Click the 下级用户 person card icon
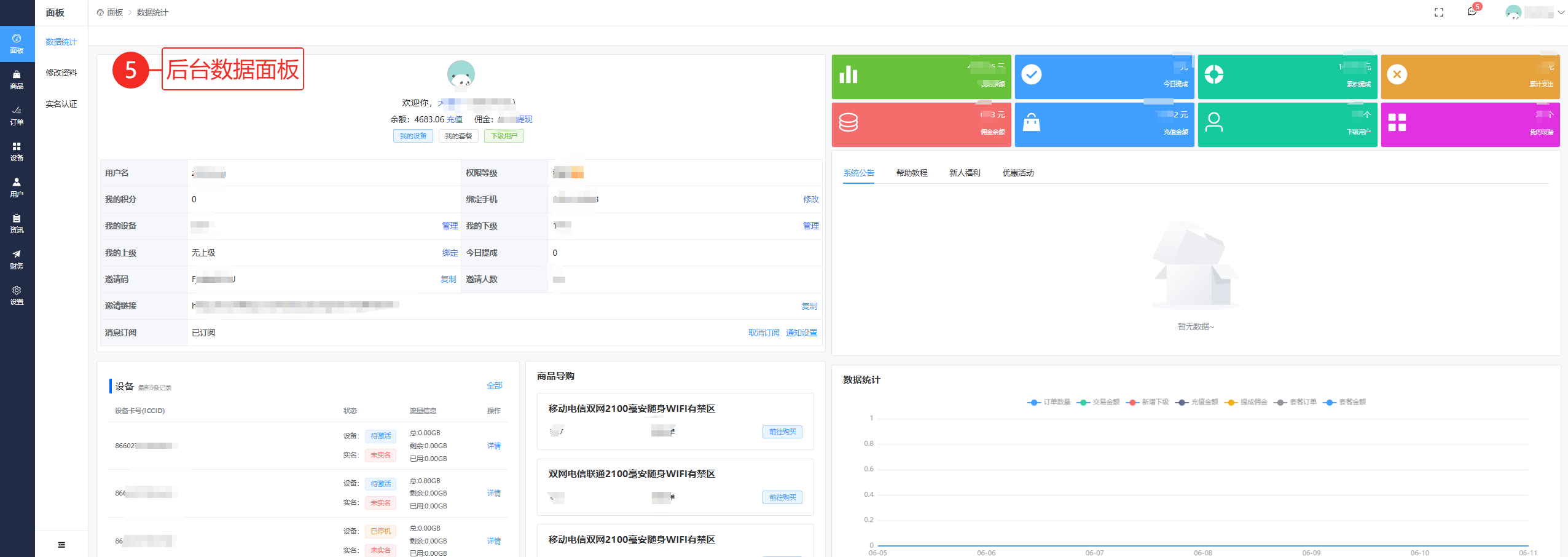1568x557 pixels. coord(1214,122)
